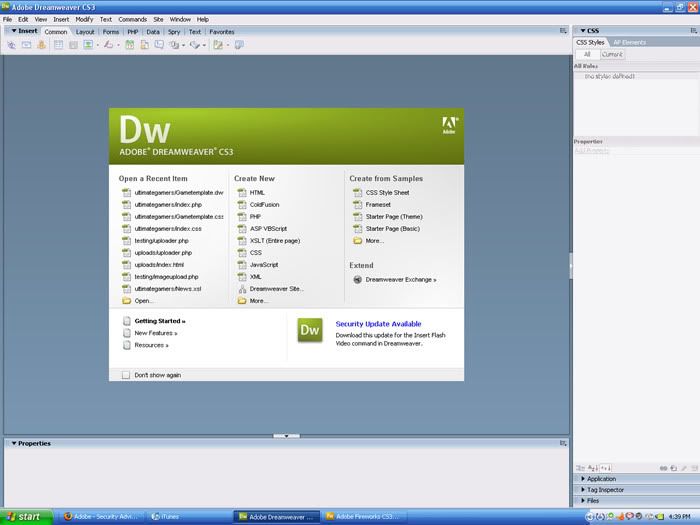Screen dimensions: 700x525
Task: Click the Properties panel collapse handle
Action: (x=286, y=436)
